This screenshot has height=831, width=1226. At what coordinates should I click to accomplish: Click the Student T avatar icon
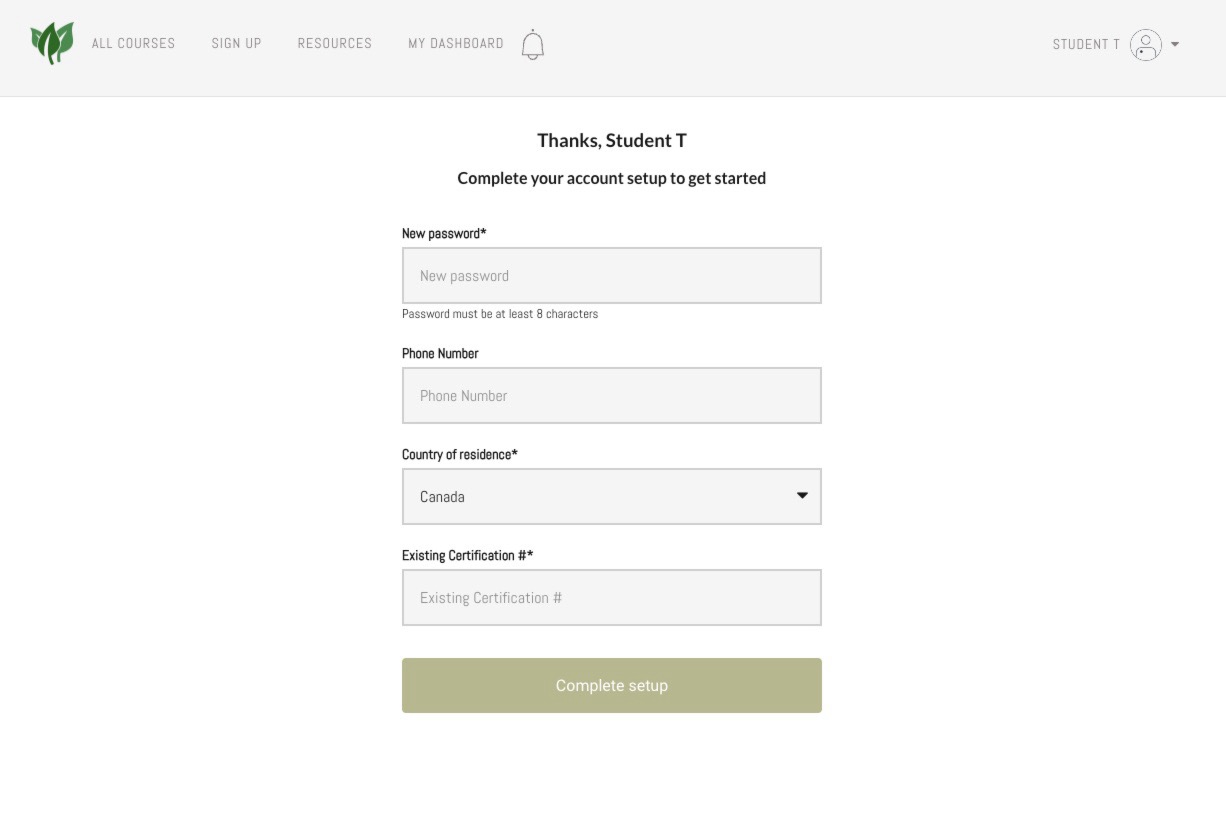pyautogui.click(x=1146, y=44)
